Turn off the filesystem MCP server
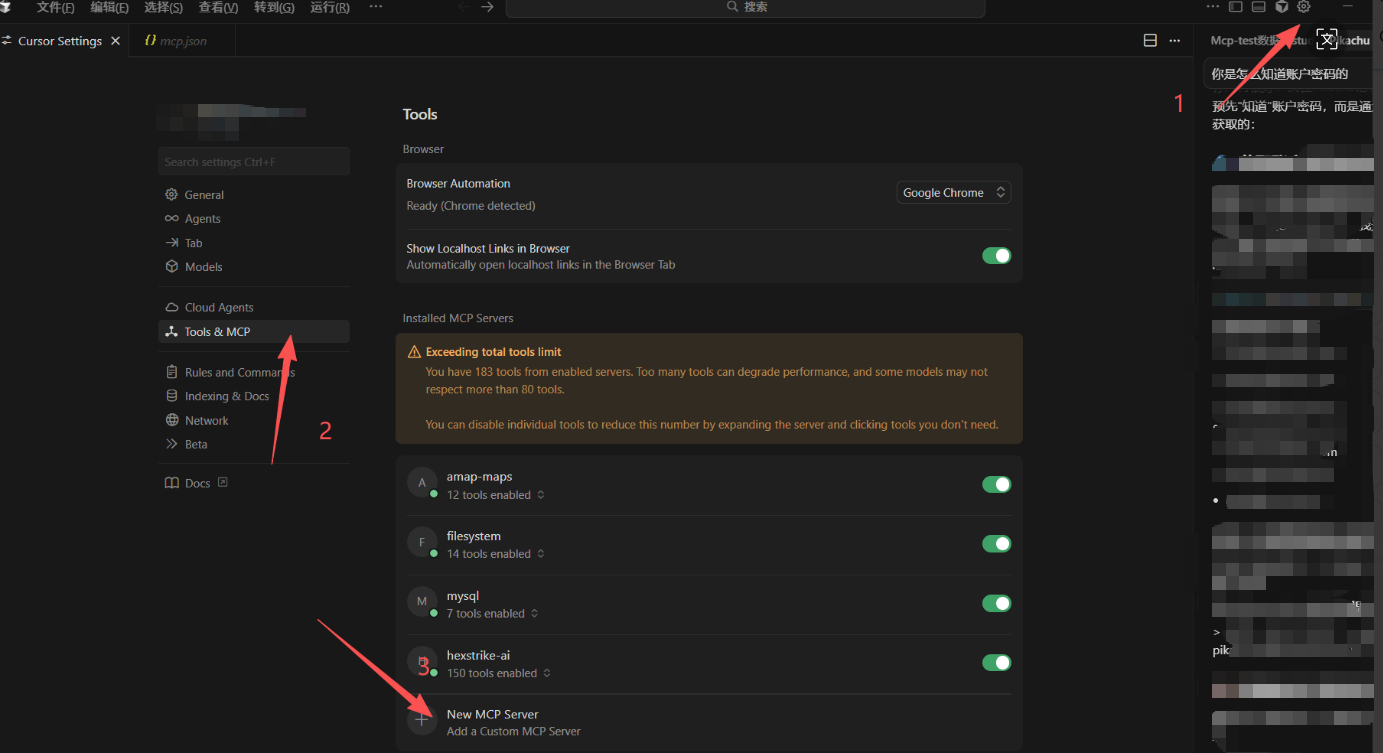The height and width of the screenshot is (753, 1383). tap(996, 544)
